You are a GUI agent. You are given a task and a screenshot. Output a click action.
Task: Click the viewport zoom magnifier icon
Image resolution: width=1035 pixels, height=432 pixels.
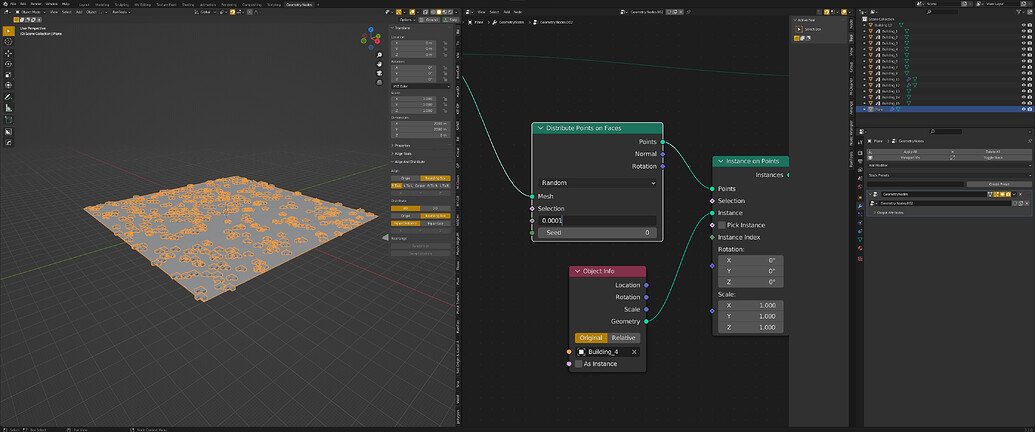(x=380, y=55)
